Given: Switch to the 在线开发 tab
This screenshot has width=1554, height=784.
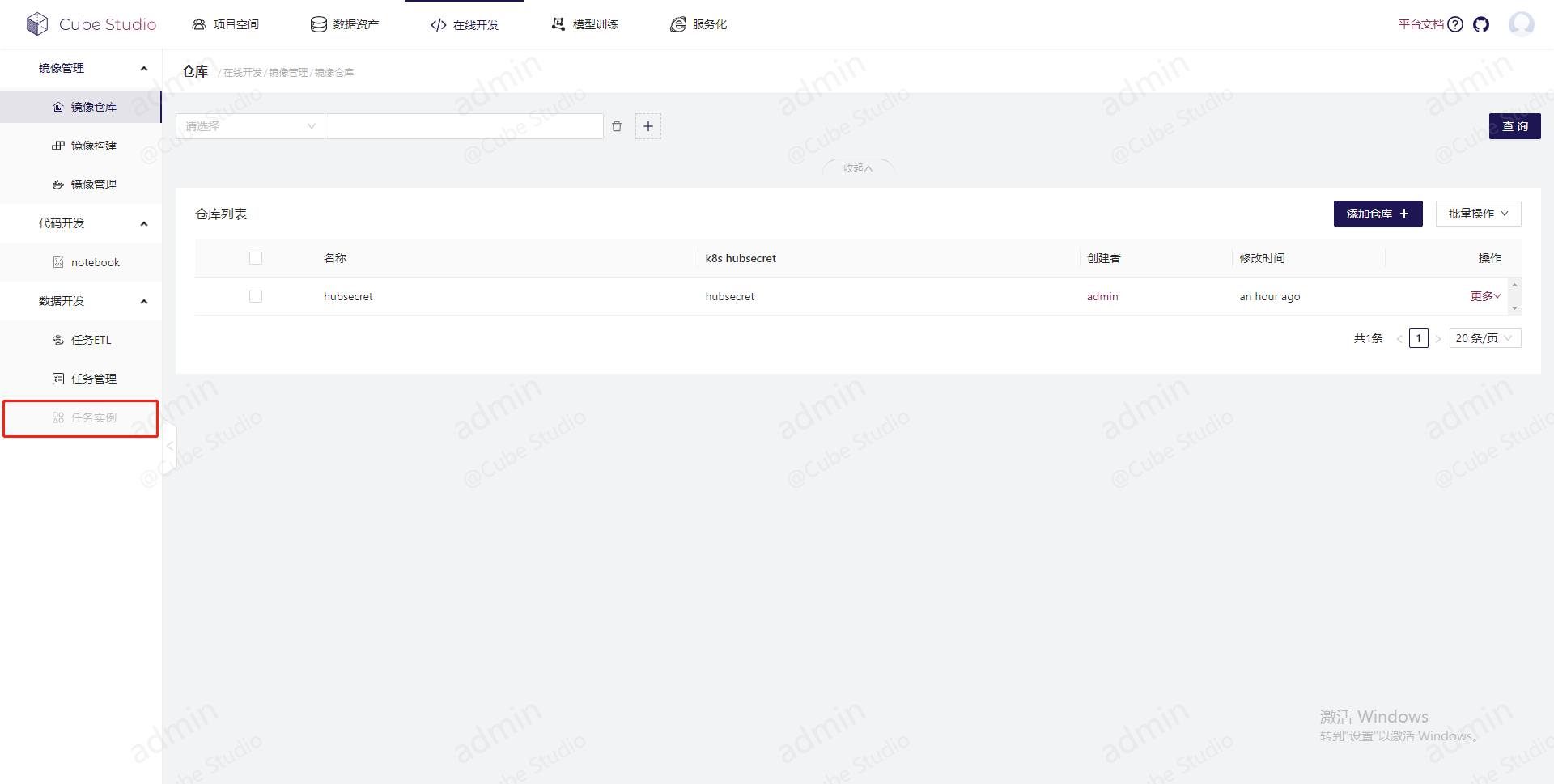Looking at the screenshot, I should pyautogui.click(x=465, y=25).
